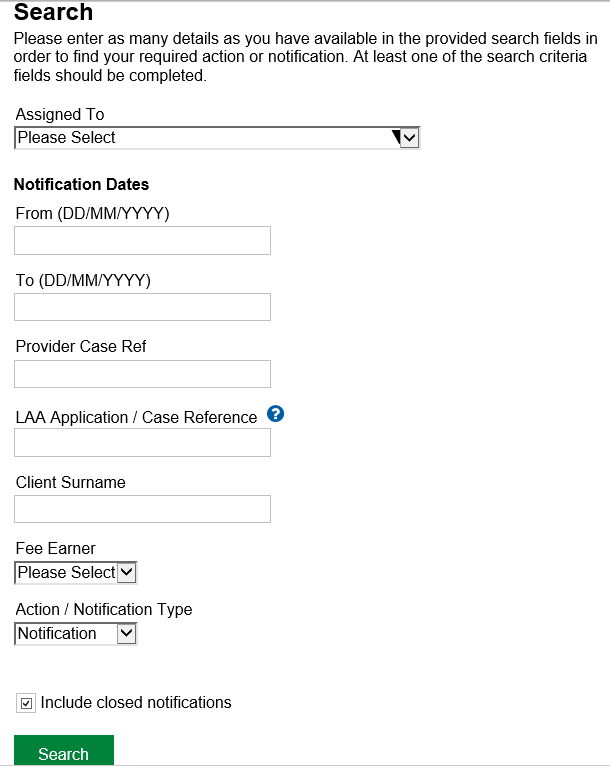
Task: Click the "Action / Notification Type" label
Action: 104,610
